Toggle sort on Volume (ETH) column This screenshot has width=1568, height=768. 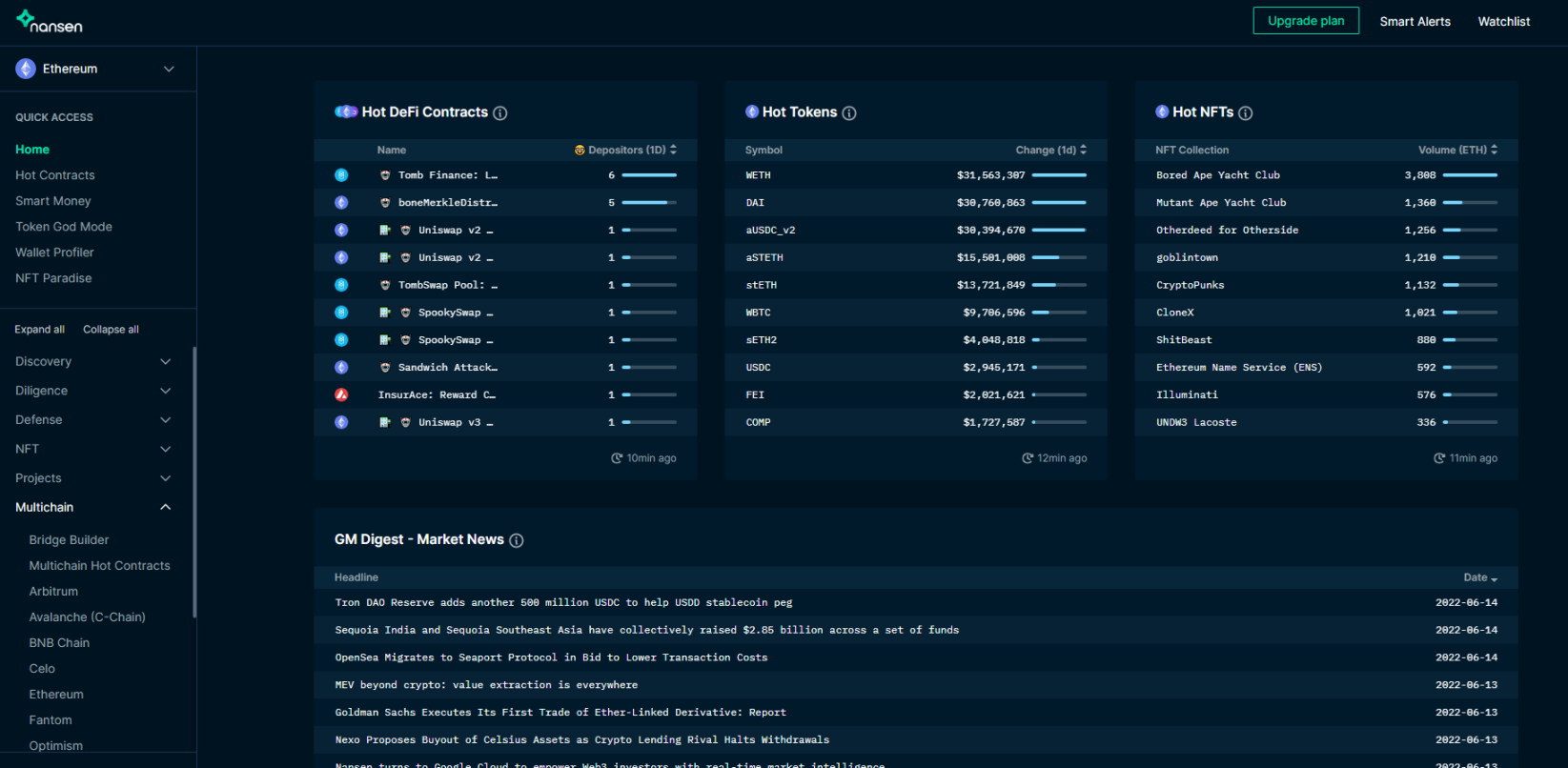point(1456,151)
